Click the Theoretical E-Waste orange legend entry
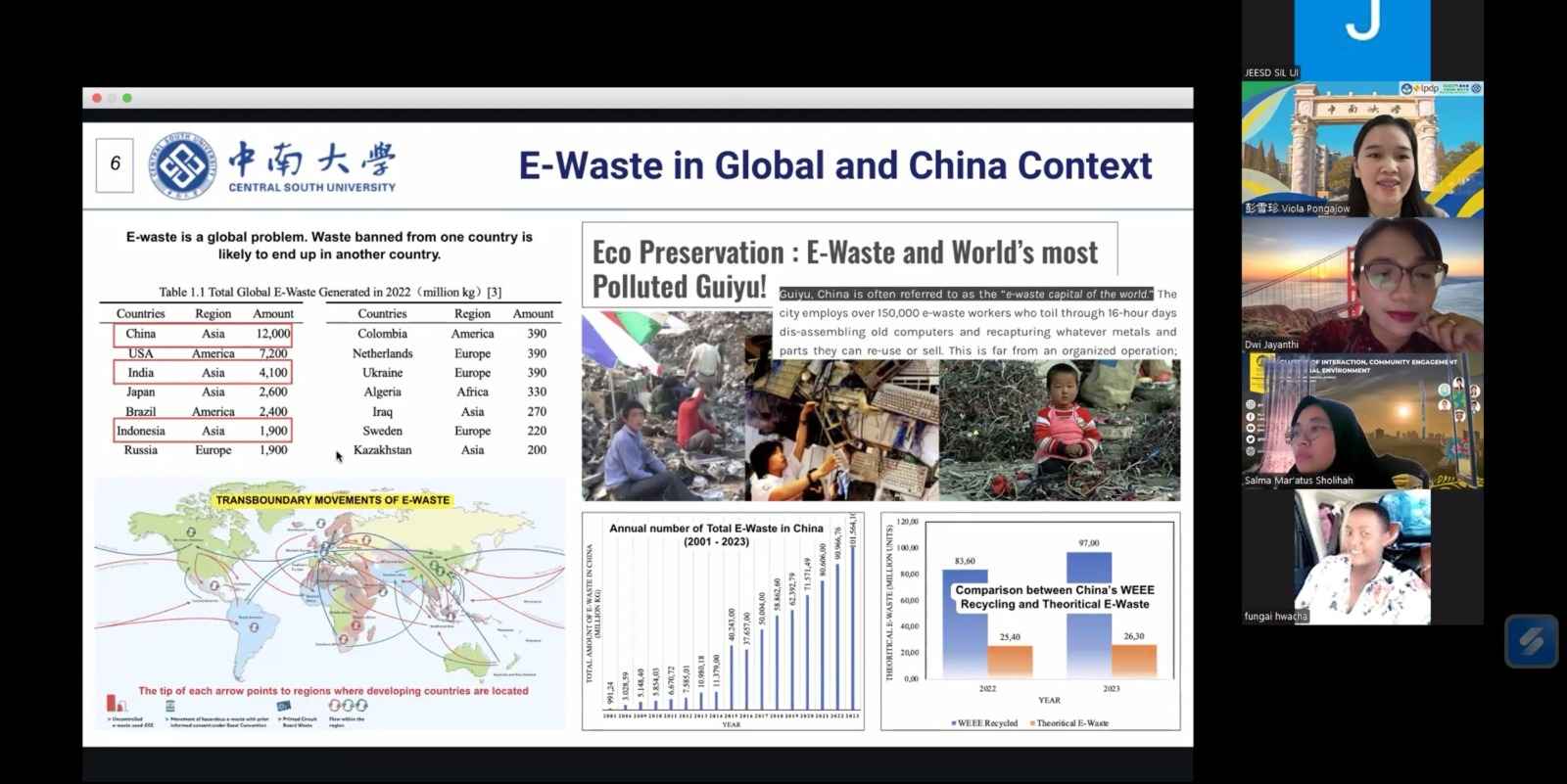 pos(1069,723)
